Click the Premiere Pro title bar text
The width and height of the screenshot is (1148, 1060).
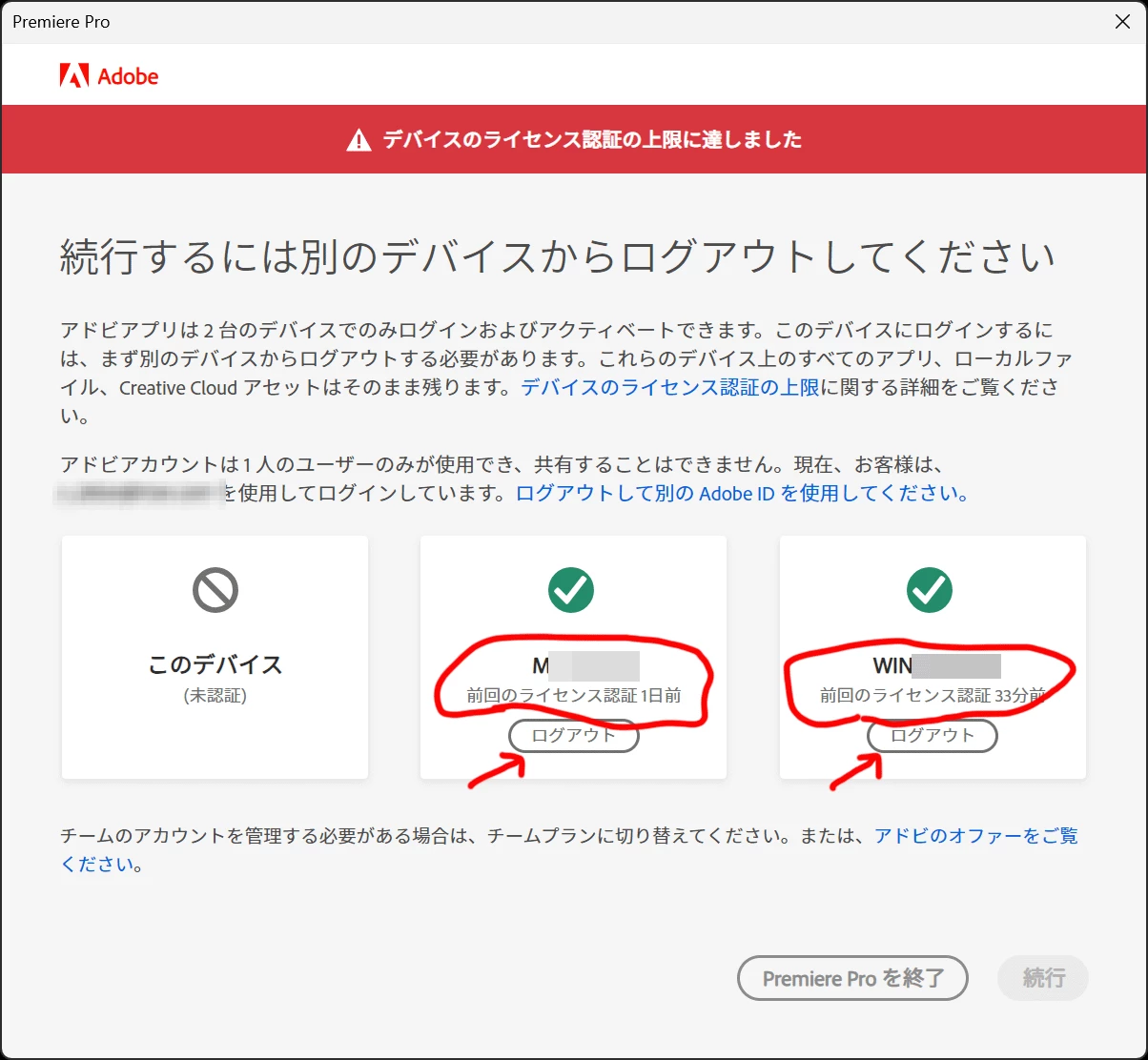coord(61,22)
